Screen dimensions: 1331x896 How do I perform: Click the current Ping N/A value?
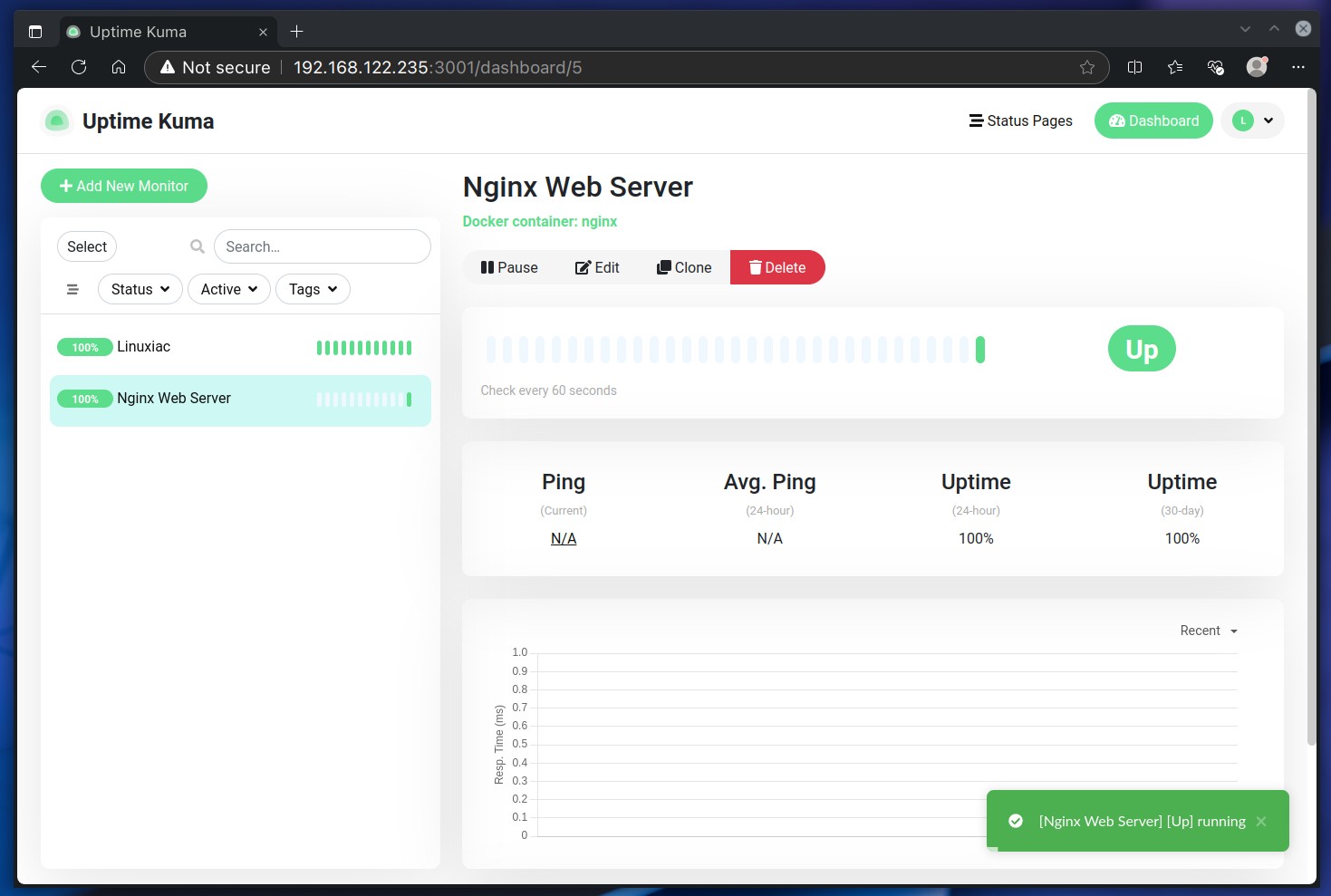point(564,538)
